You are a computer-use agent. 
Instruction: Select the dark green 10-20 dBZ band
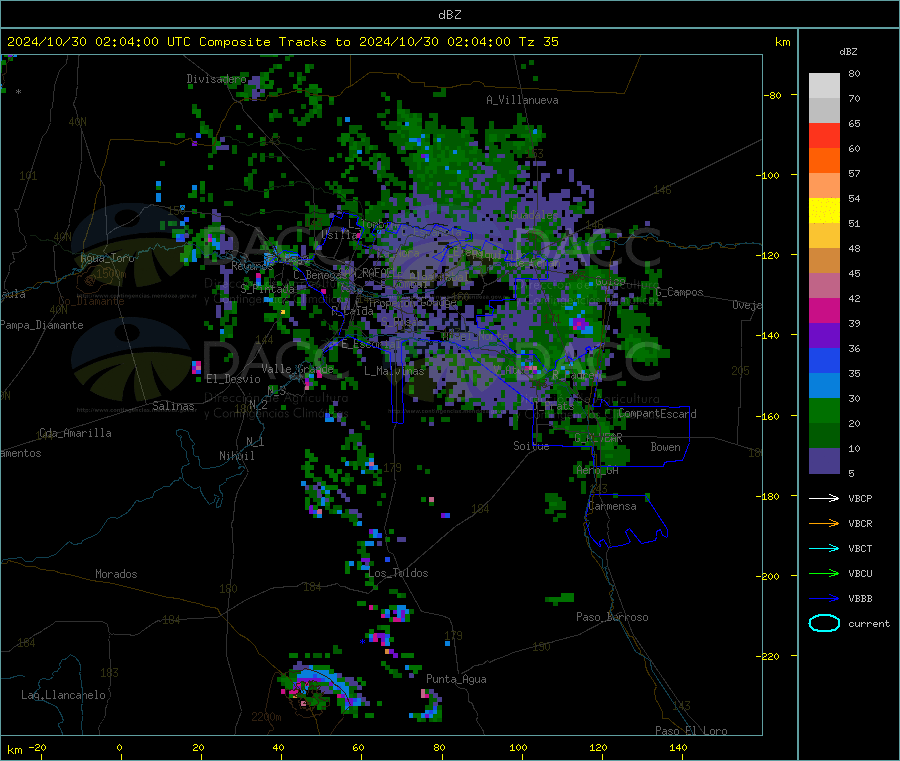(824, 436)
